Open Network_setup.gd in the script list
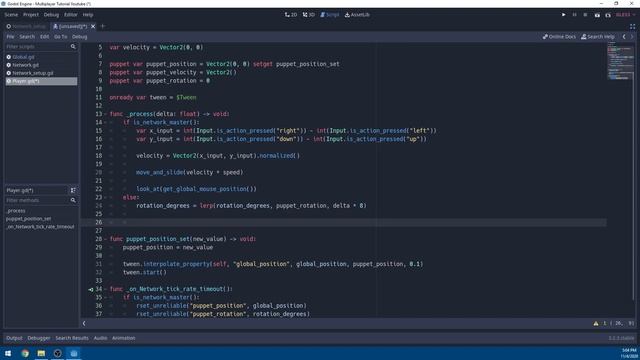The height and width of the screenshot is (360, 640). tap(41, 73)
